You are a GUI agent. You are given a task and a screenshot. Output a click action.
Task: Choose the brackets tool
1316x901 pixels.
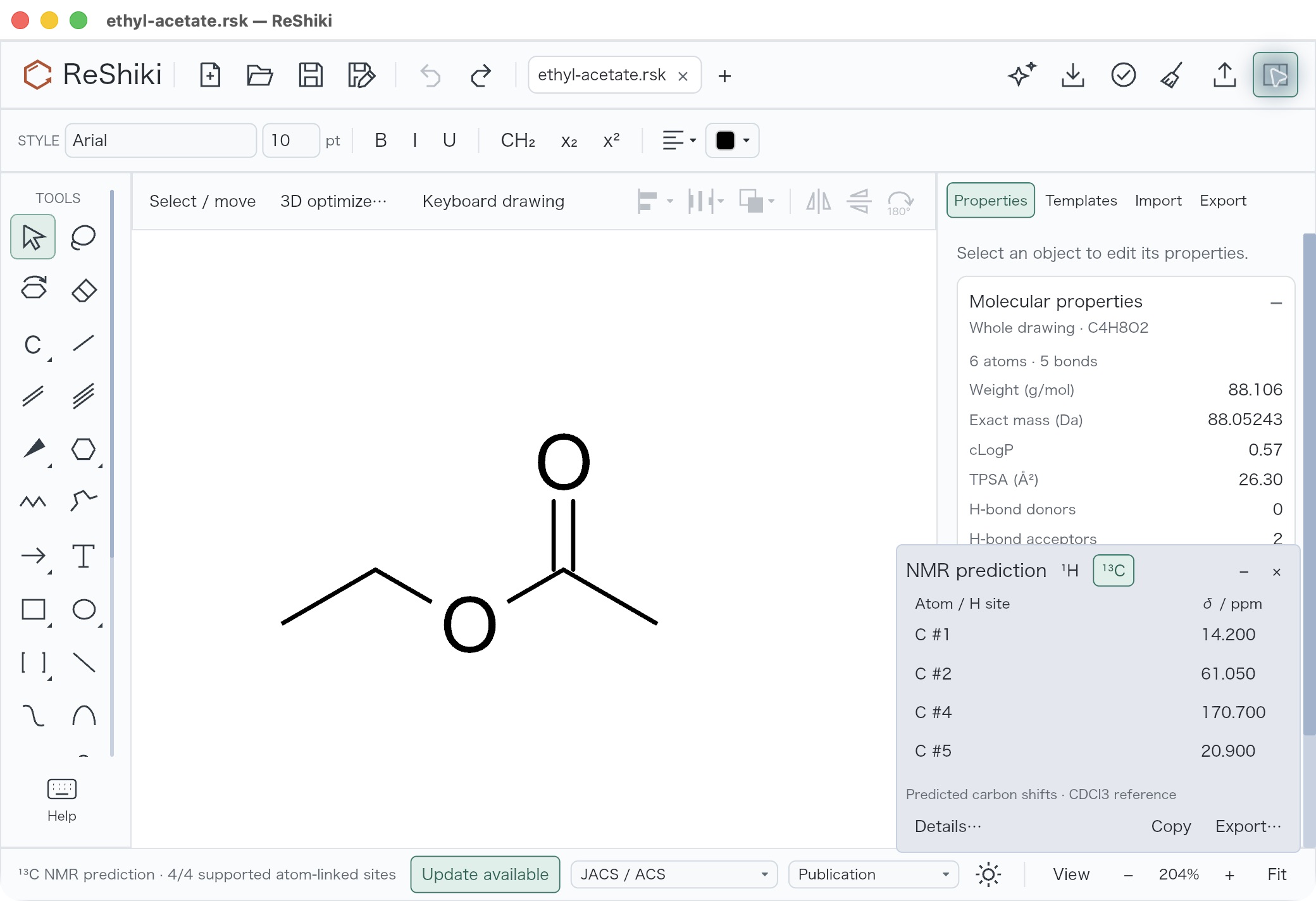[x=33, y=663]
